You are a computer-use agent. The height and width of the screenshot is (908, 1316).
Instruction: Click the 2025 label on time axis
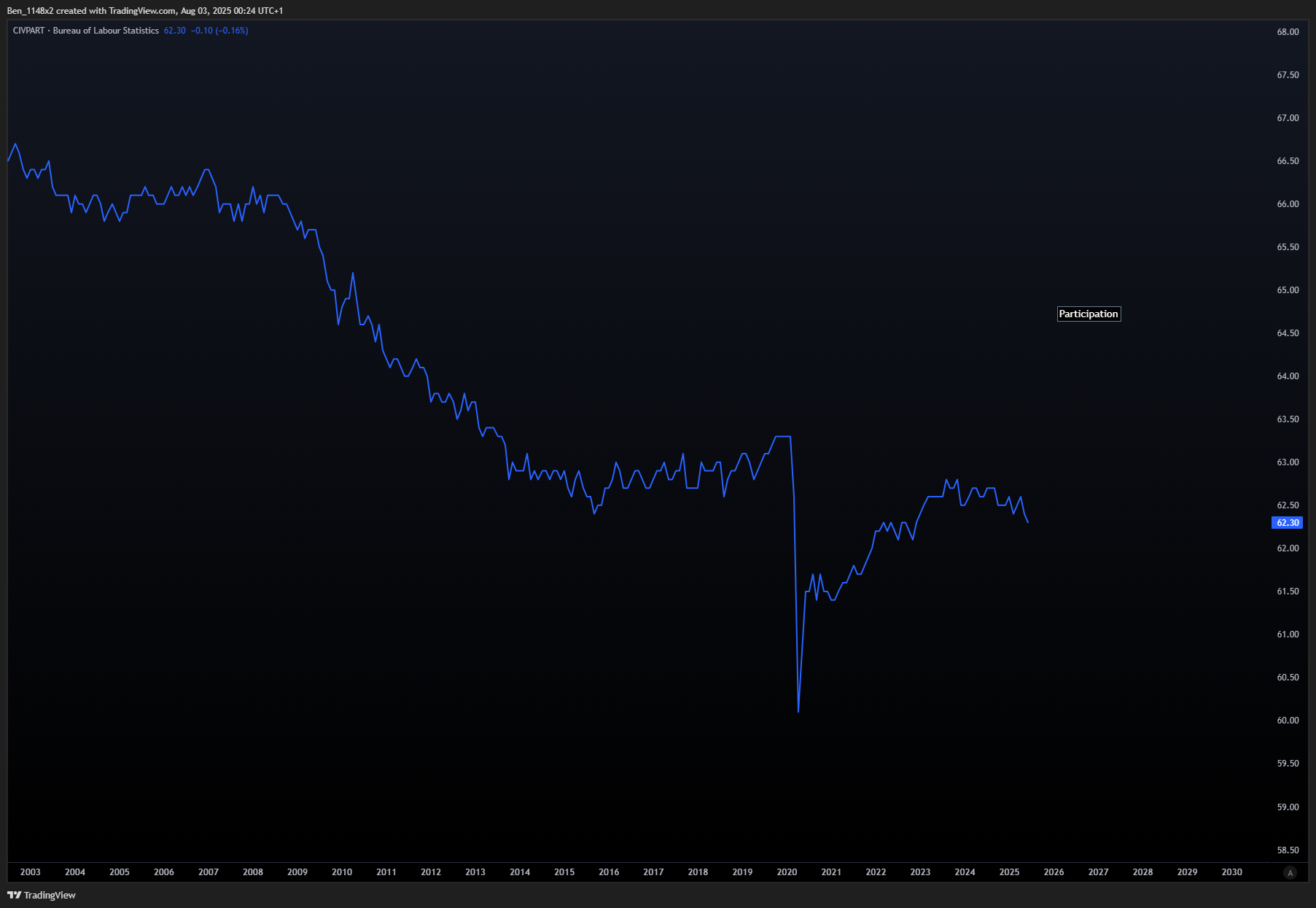coord(1009,872)
